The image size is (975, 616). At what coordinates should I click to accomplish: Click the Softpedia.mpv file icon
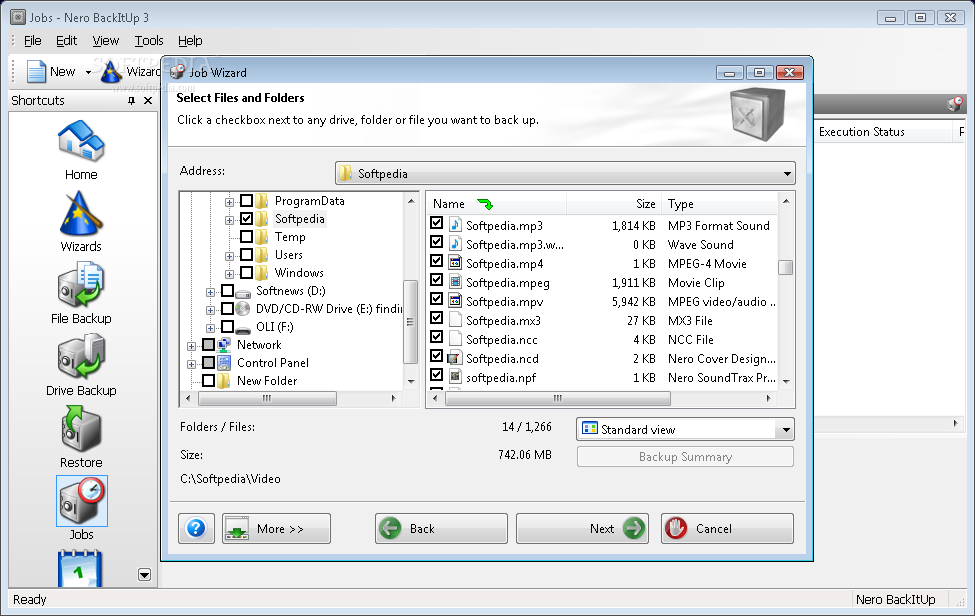point(455,301)
